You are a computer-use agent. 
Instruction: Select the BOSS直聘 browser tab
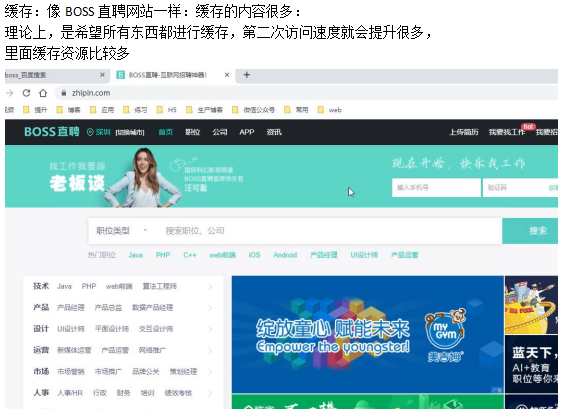(x=172, y=75)
